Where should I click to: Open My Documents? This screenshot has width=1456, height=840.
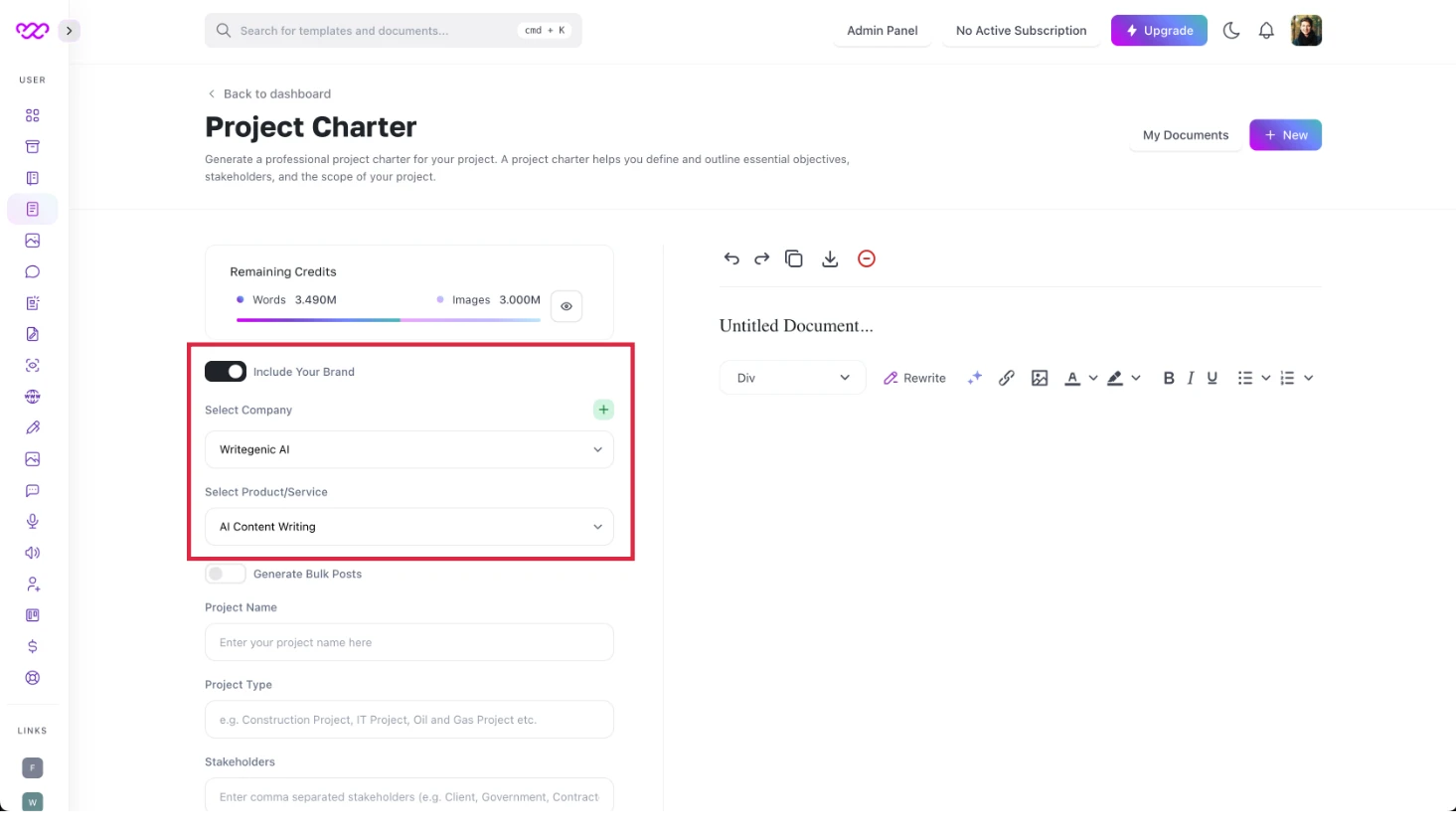tap(1185, 135)
